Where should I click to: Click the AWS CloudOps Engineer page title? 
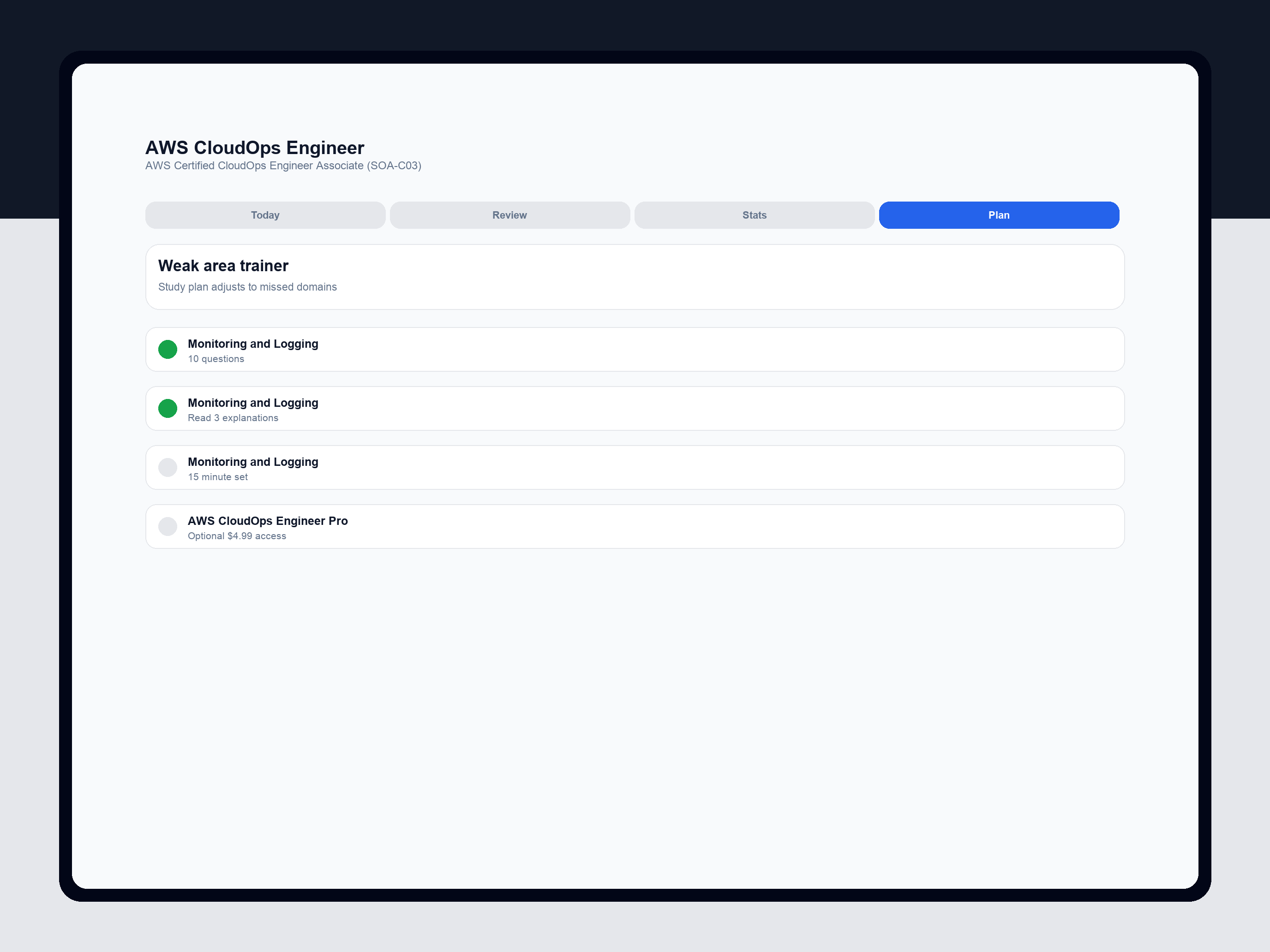(255, 148)
